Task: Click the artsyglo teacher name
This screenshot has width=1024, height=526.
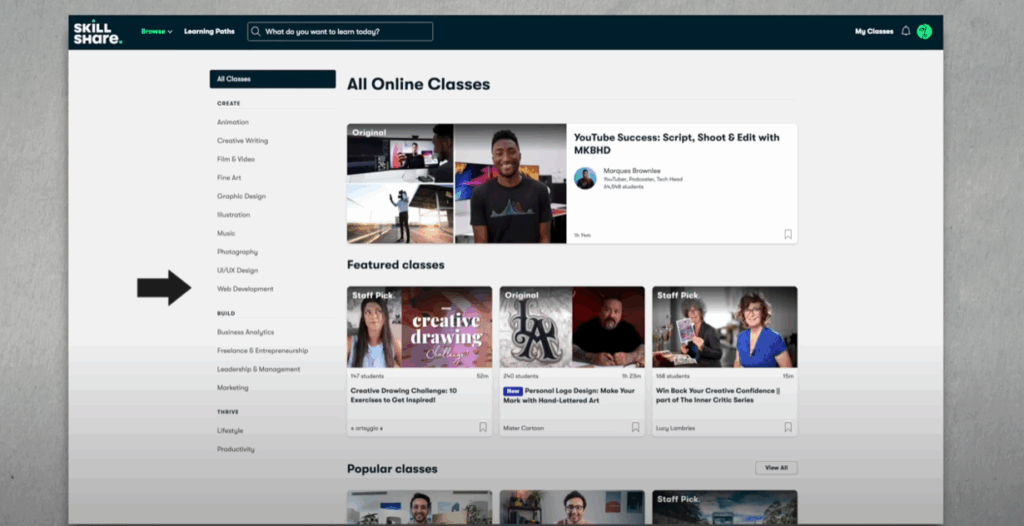Action: point(366,428)
